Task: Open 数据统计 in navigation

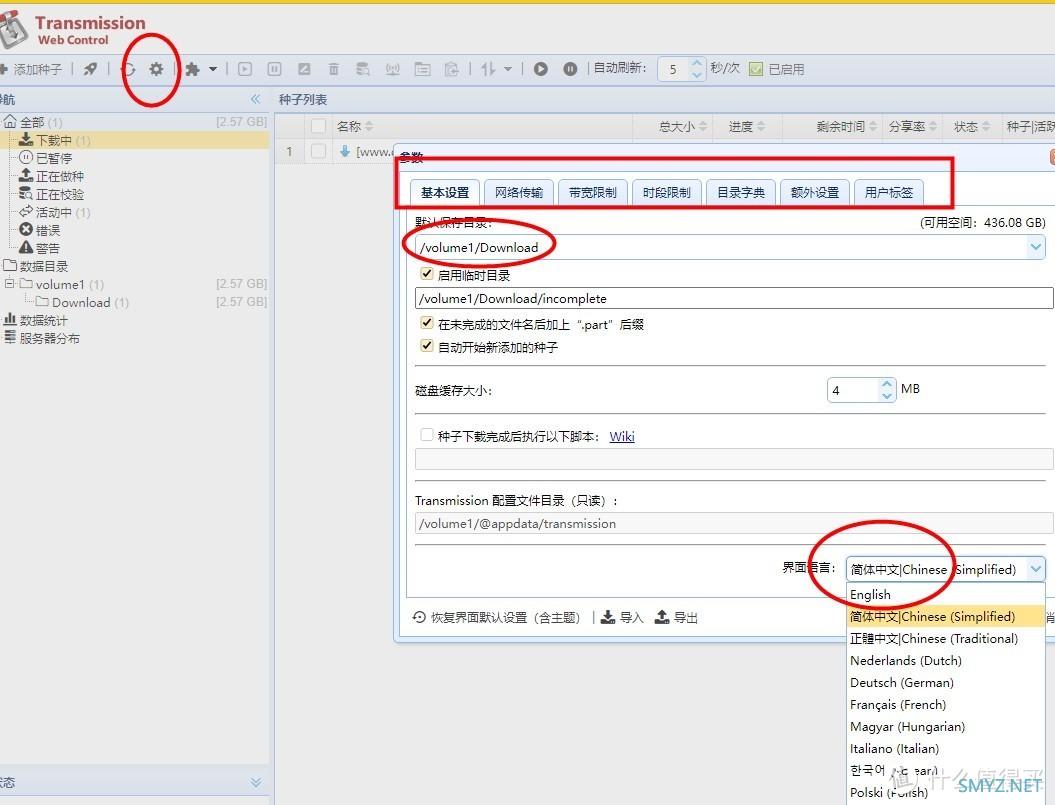Action: pyautogui.click(x=44, y=320)
